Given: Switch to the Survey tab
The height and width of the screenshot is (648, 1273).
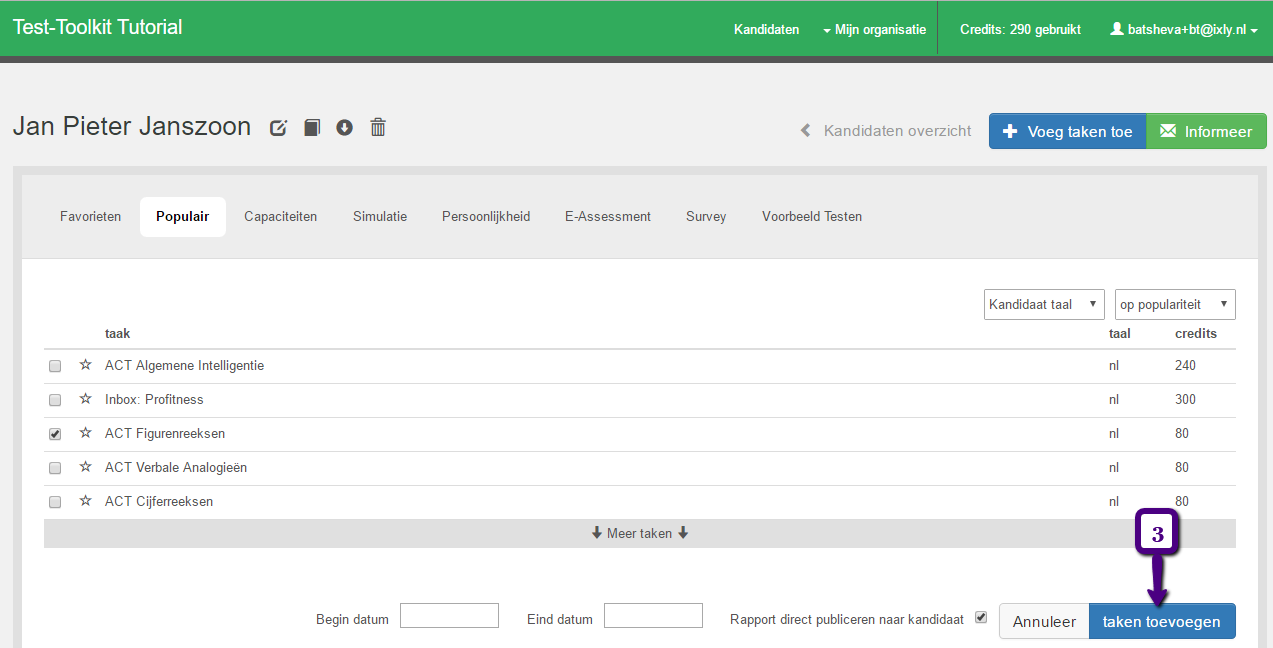Looking at the screenshot, I should click(706, 216).
